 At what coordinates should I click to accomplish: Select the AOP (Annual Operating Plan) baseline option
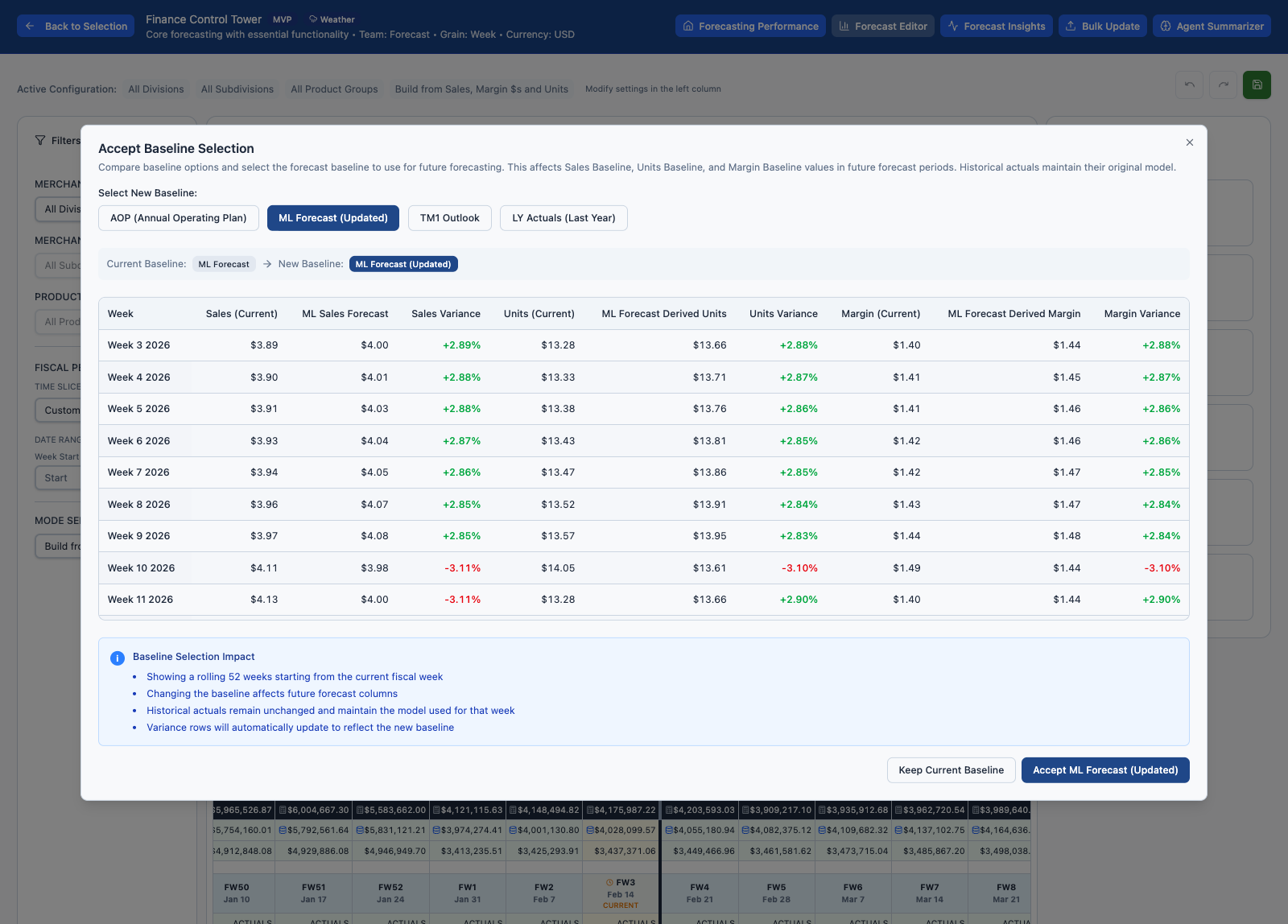(178, 217)
